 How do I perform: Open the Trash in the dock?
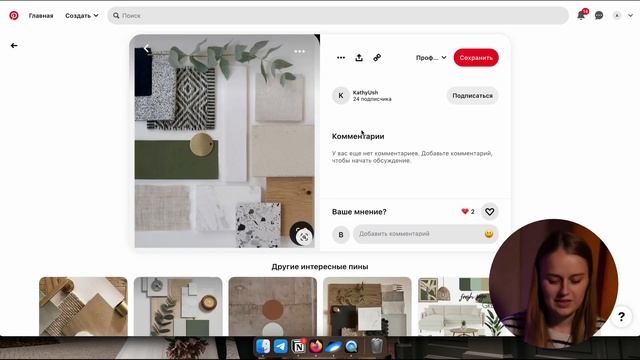377,346
